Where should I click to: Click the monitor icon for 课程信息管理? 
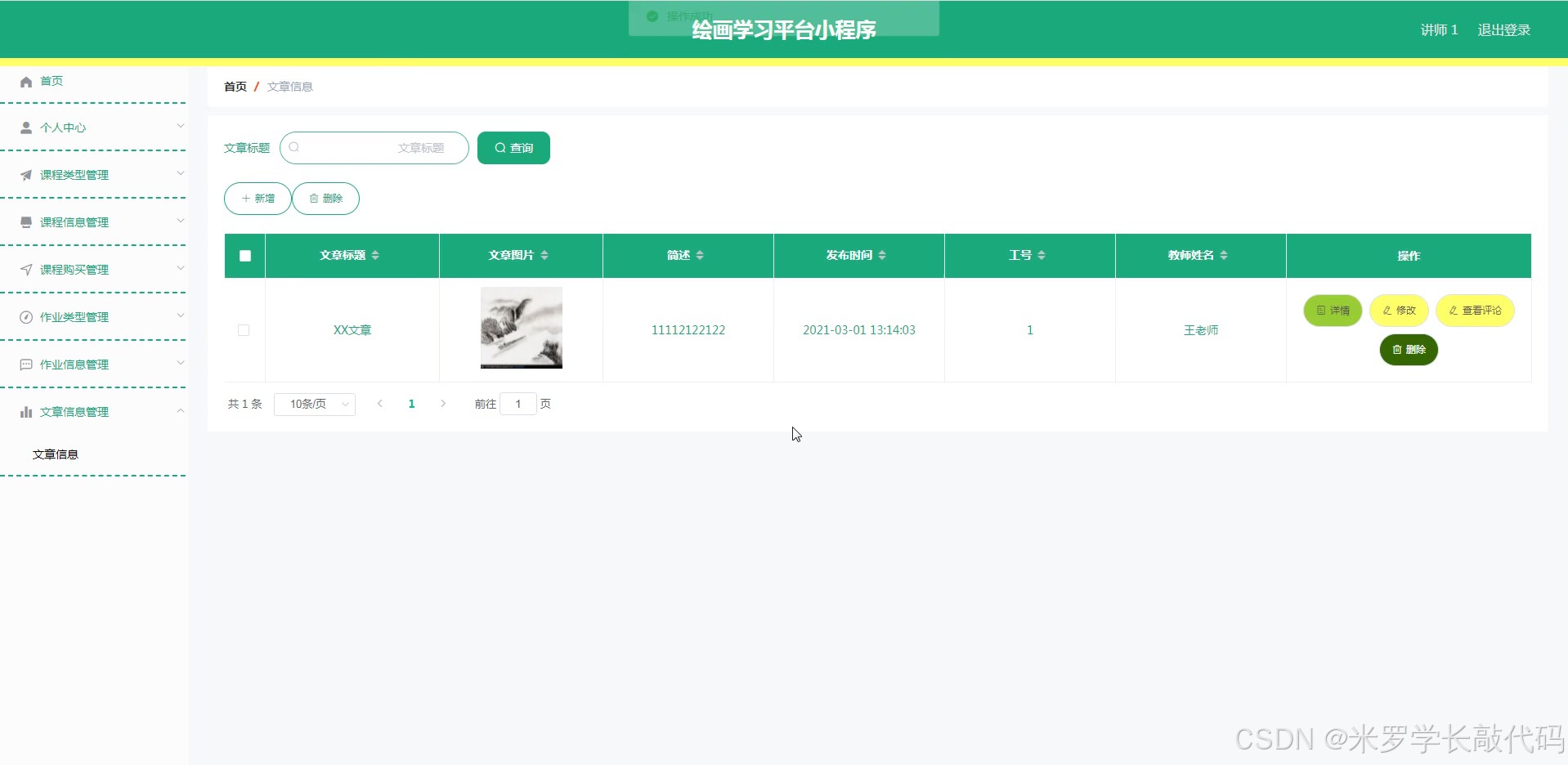tap(26, 221)
